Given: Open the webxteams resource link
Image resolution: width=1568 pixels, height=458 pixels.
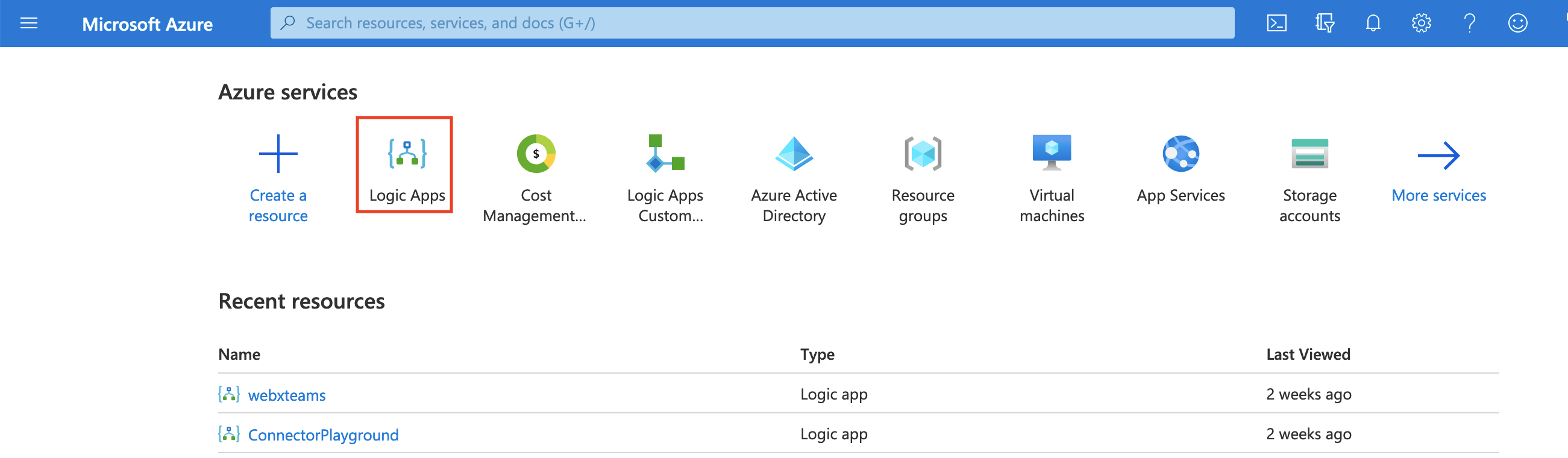Looking at the screenshot, I should point(287,395).
